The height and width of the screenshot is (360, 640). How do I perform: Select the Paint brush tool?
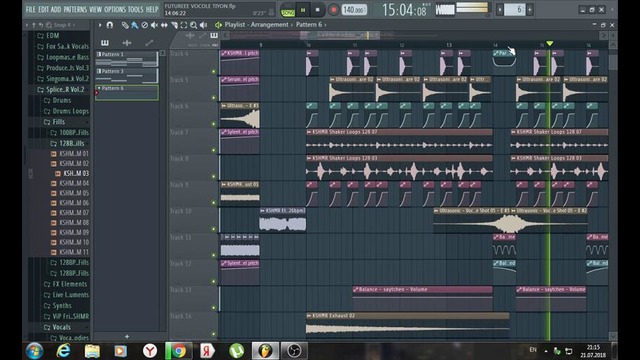pyautogui.click(x=135, y=25)
